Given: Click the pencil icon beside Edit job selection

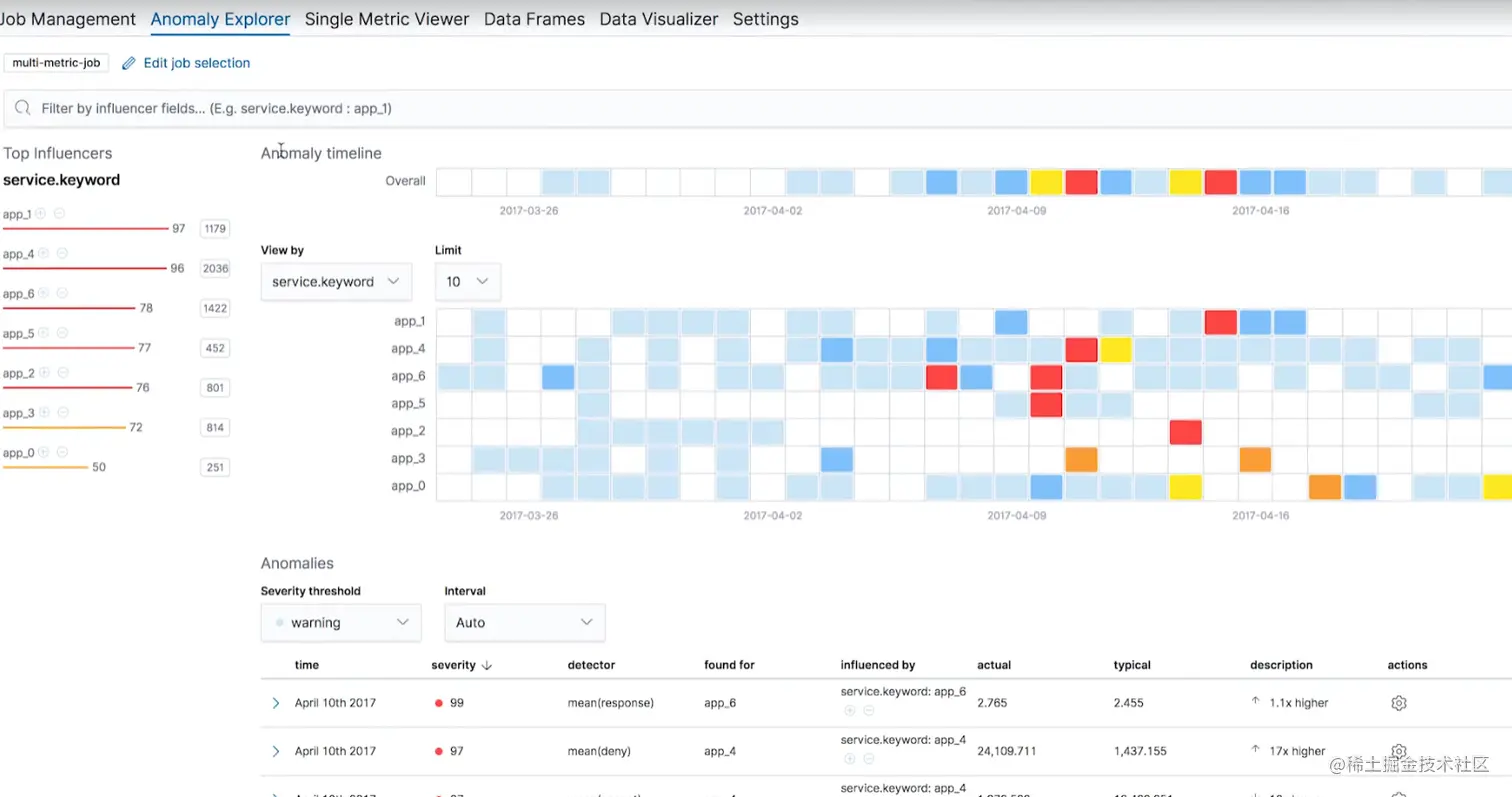Looking at the screenshot, I should click(x=128, y=63).
